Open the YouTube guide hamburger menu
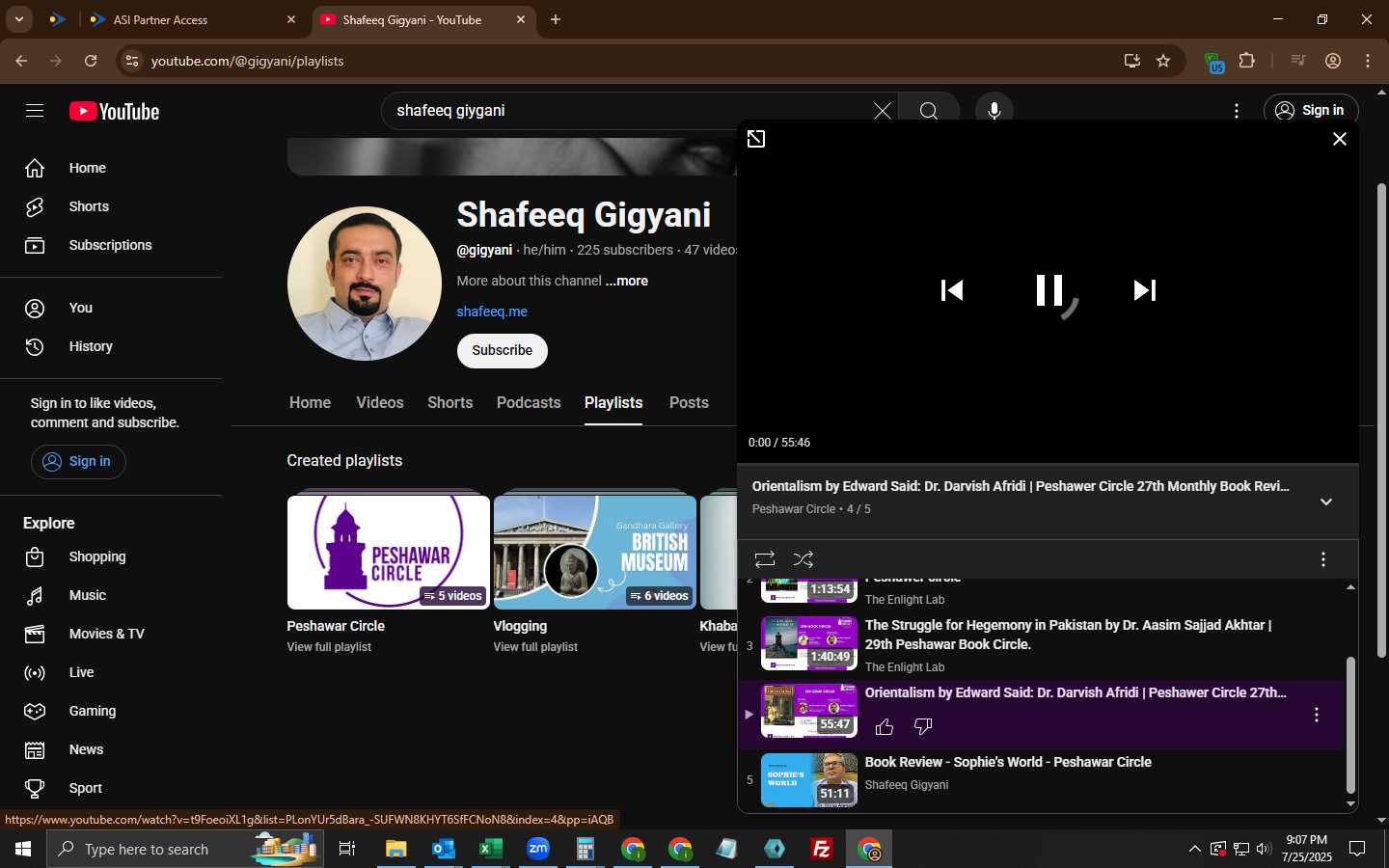1389x868 pixels. [x=35, y=111]
